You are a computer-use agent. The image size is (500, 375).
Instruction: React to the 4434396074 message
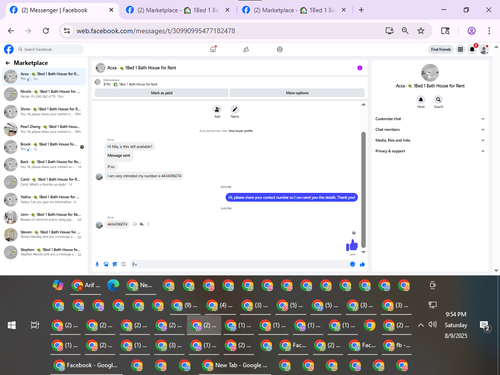pyautogui.click(x=135, y=224)
